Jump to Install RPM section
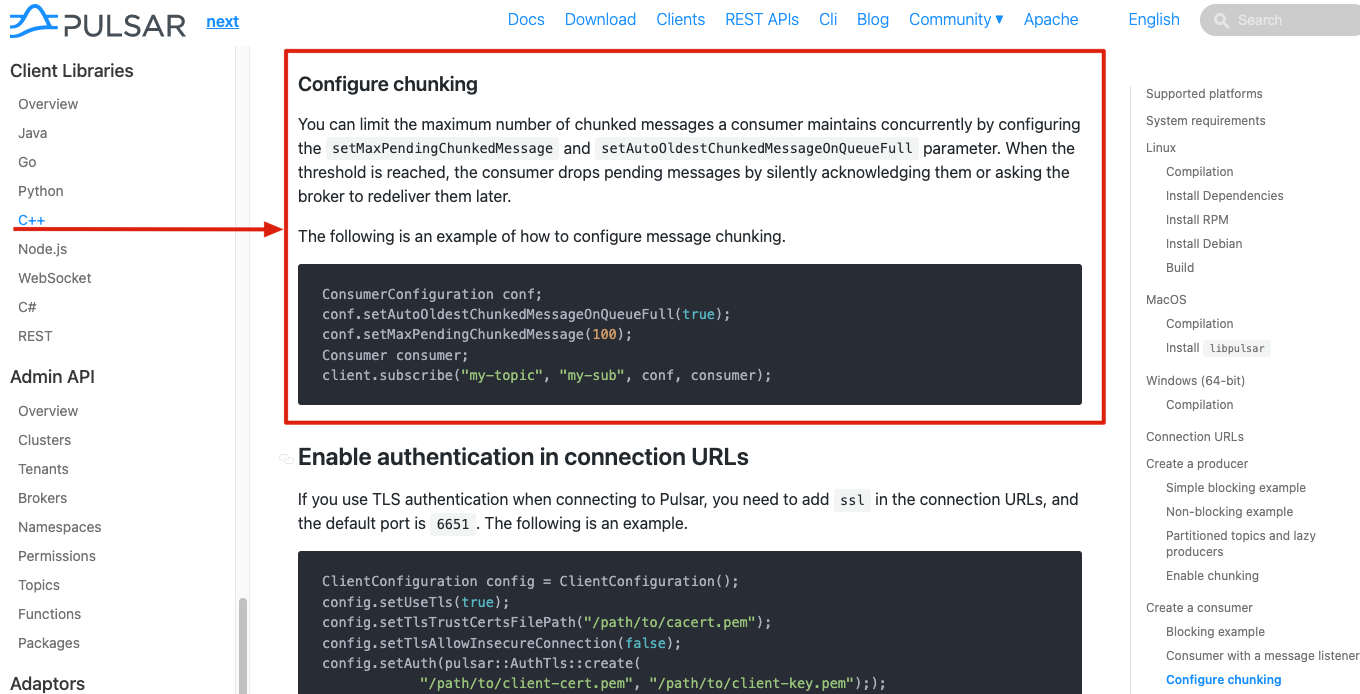 (x=1197, y=220)
